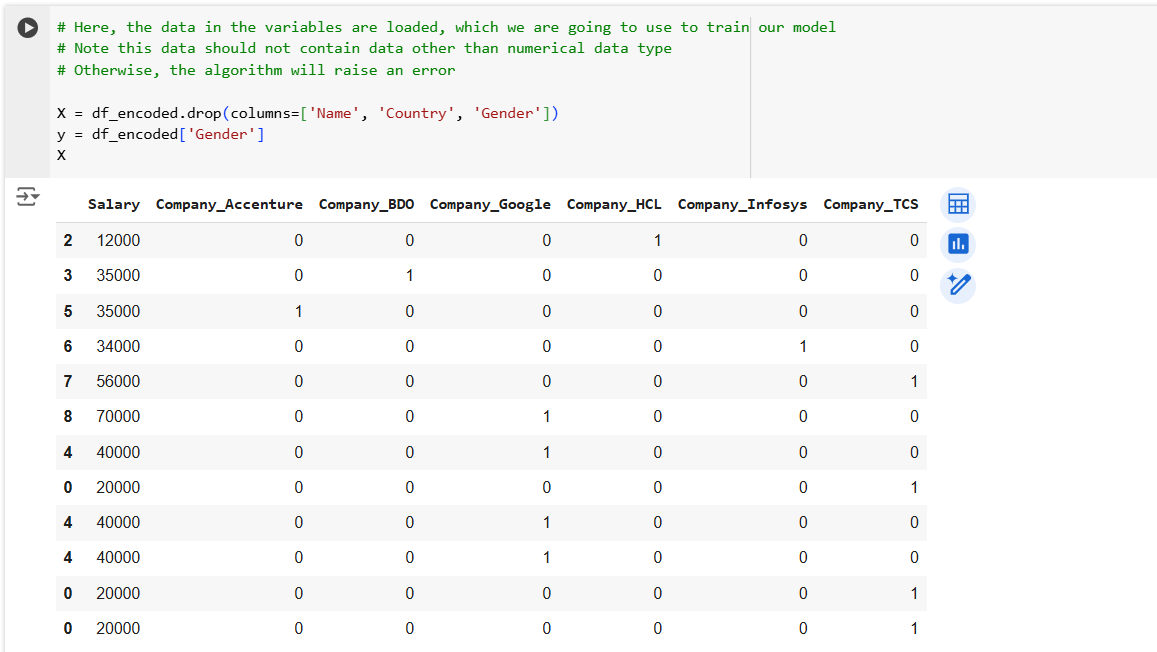Click the 12000 salary cell

click(118, 240)
